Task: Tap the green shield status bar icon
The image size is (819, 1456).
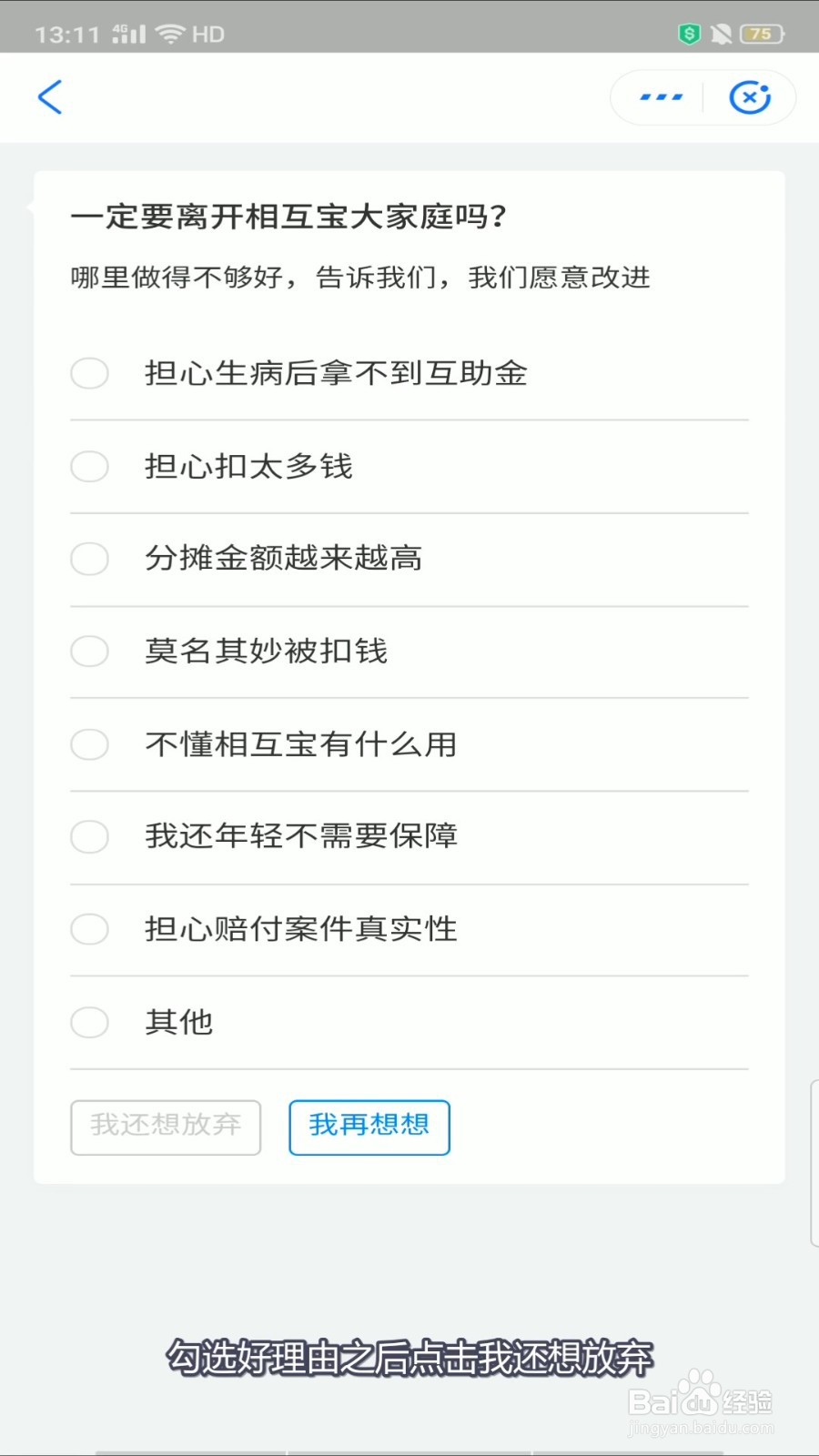Action: (x=690, y=35)
